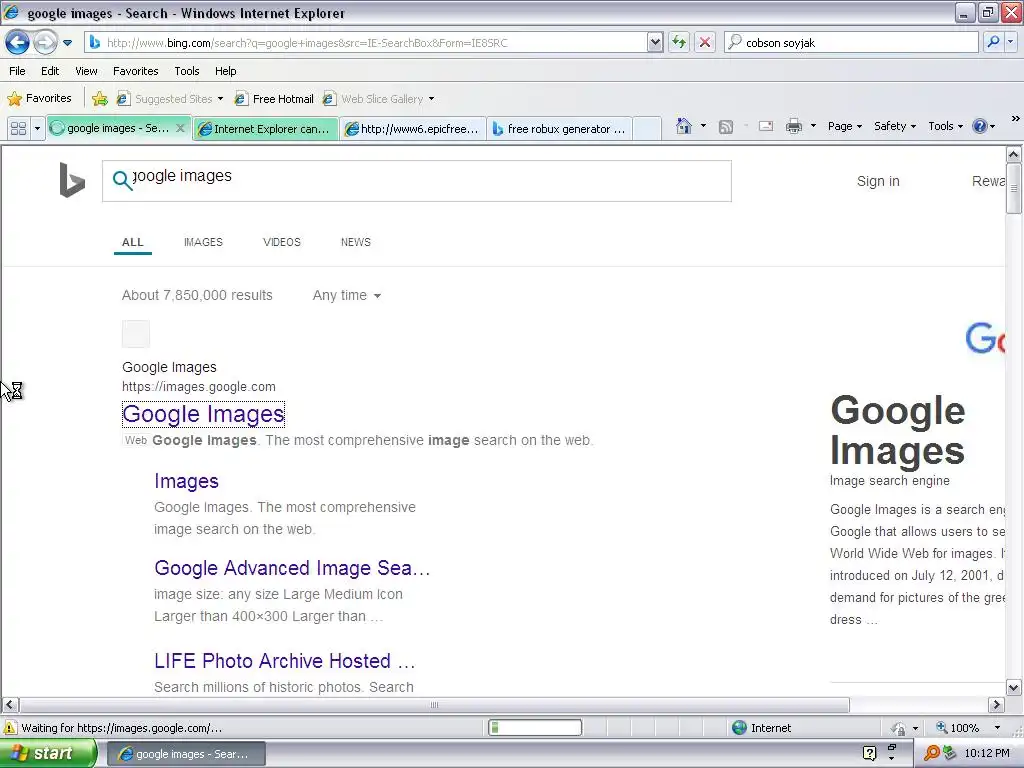Open the Any time filter dropdown
The height and width of the screenshot is (768, 1024).
pyautogui.click(x=346, y=295)
